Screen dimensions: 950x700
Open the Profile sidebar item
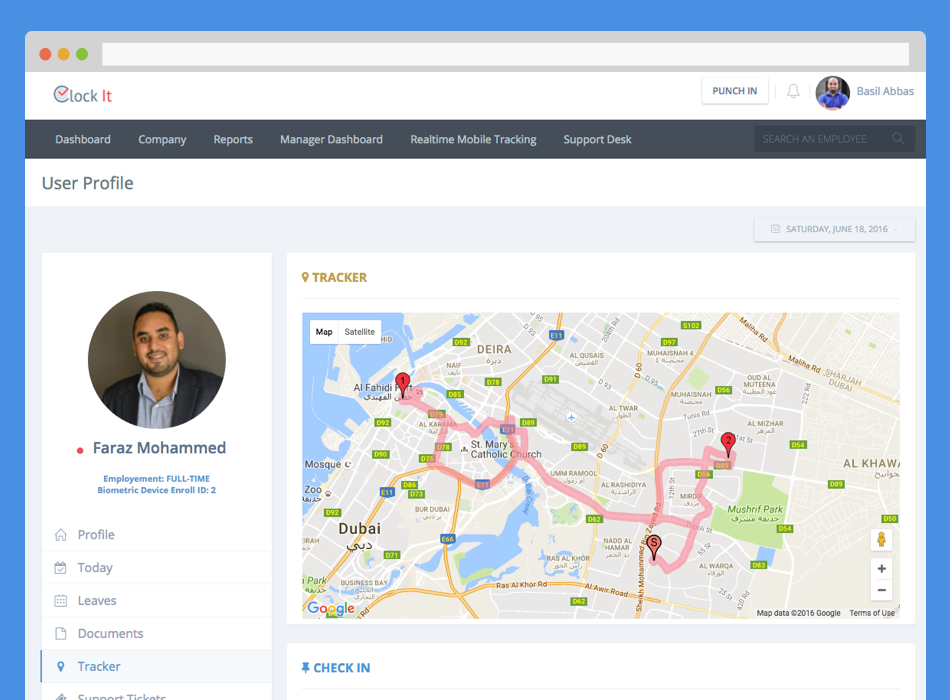[156, 535]
